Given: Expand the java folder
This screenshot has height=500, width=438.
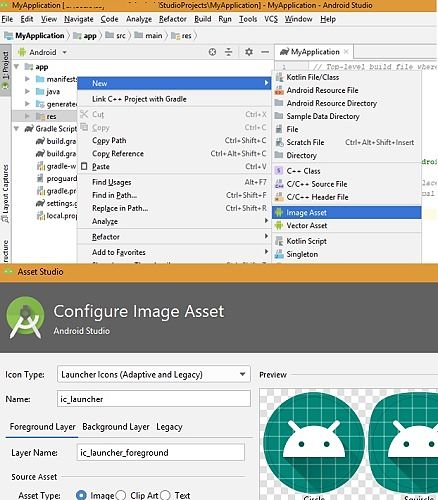Looking at the screenshot, I should [x=28, y=91].
